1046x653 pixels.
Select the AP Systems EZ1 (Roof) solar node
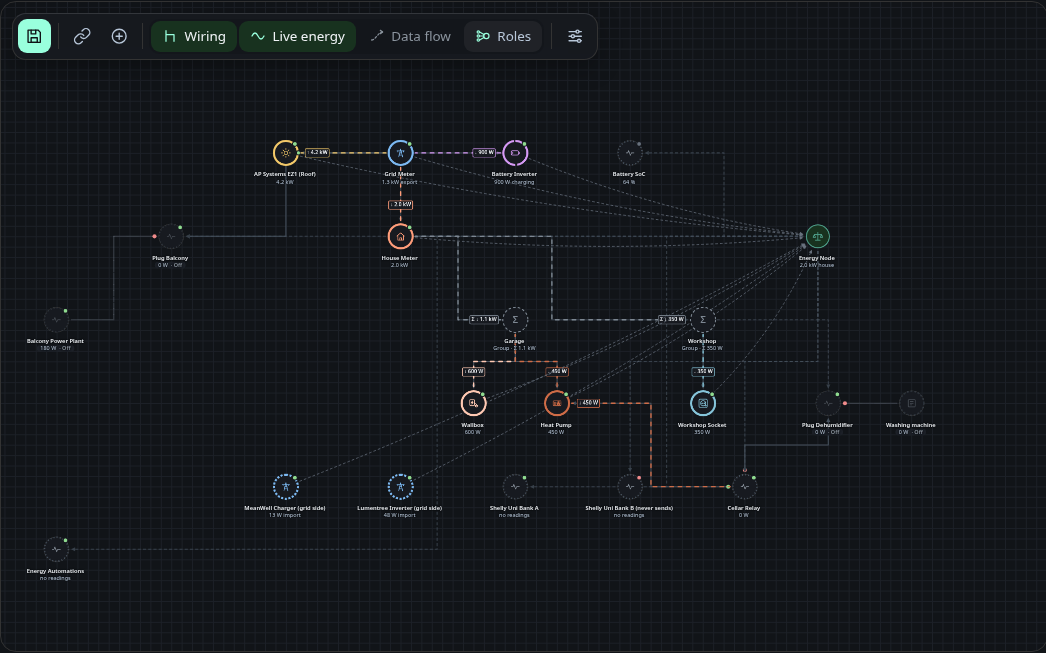(x=286, y=153)
